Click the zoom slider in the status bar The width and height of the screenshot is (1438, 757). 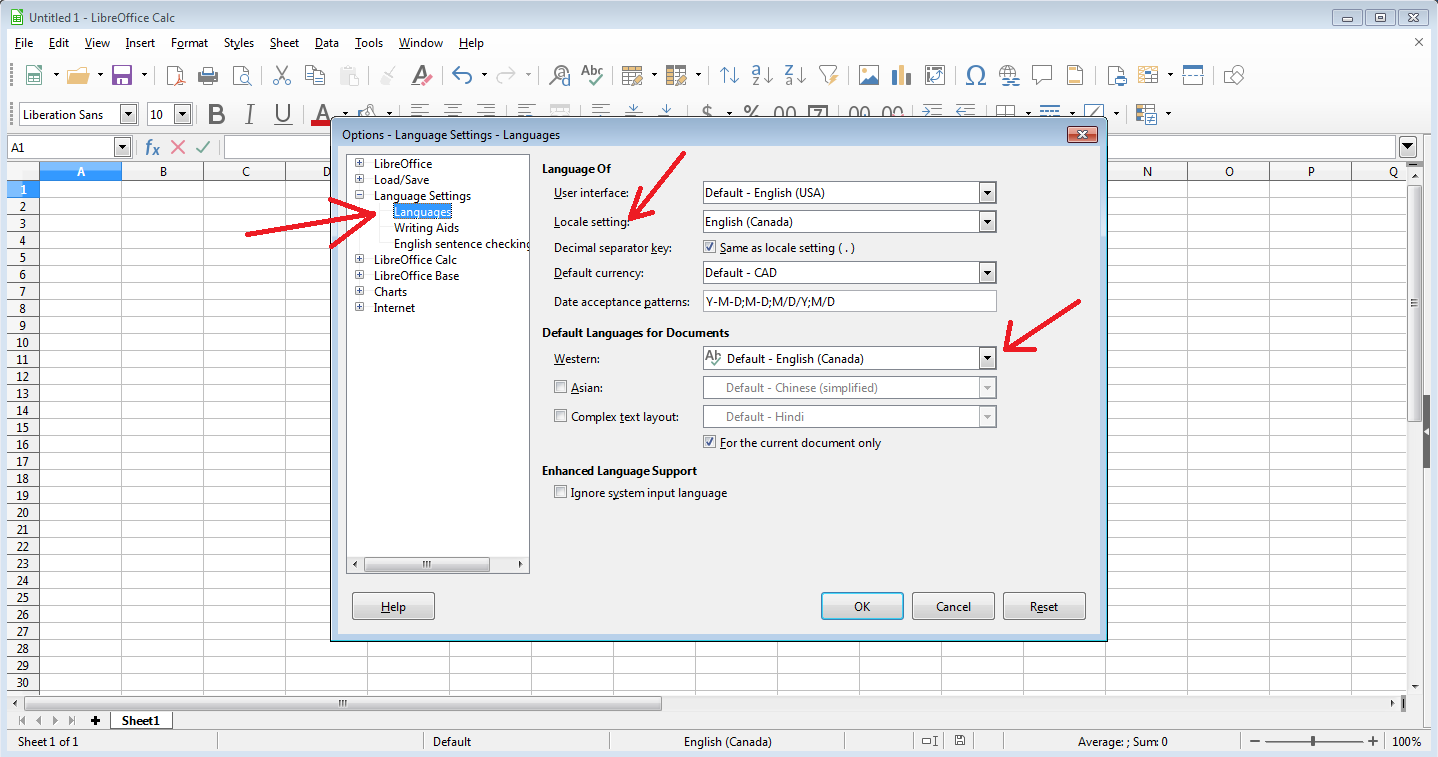[1312, 741]
